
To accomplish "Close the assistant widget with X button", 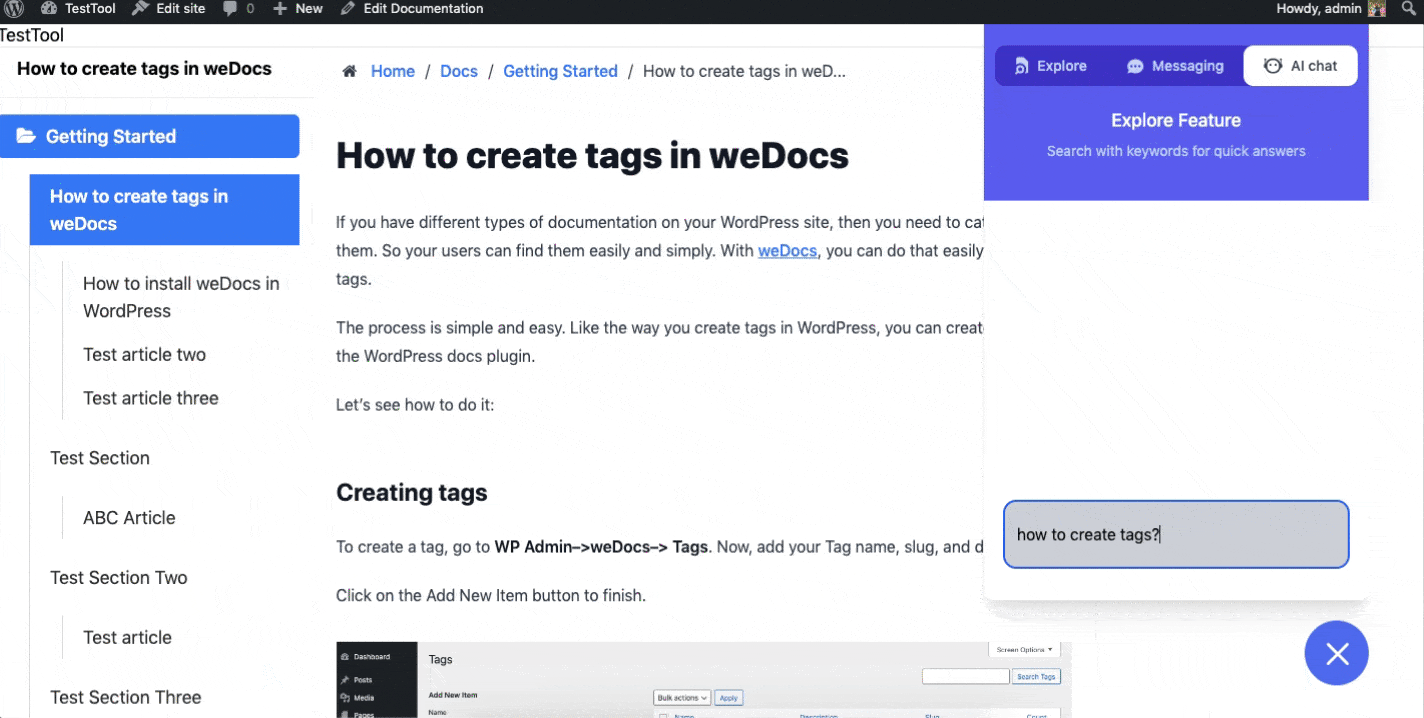I will coord(1337,653).
